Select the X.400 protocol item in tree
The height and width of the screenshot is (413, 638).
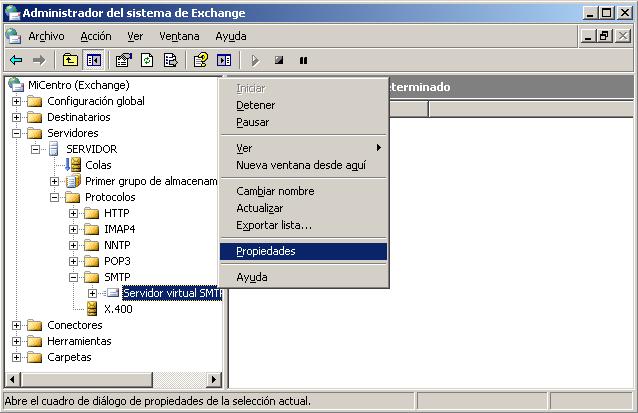click(117, 309)
